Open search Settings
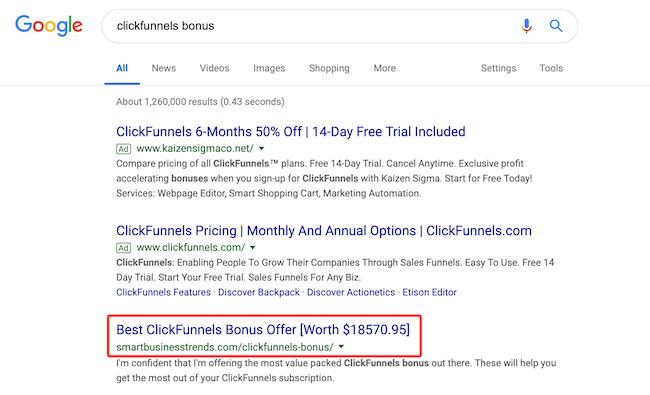 pyautogui.click(x=498, y=68)
